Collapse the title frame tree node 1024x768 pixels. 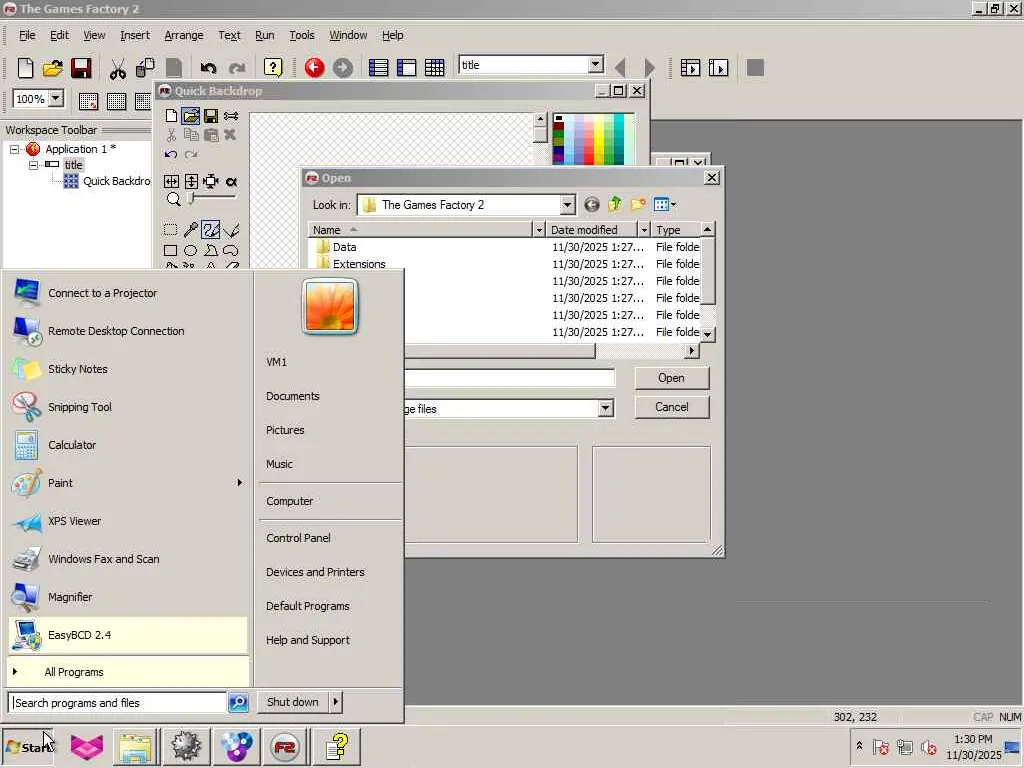(x=33, y=165)
